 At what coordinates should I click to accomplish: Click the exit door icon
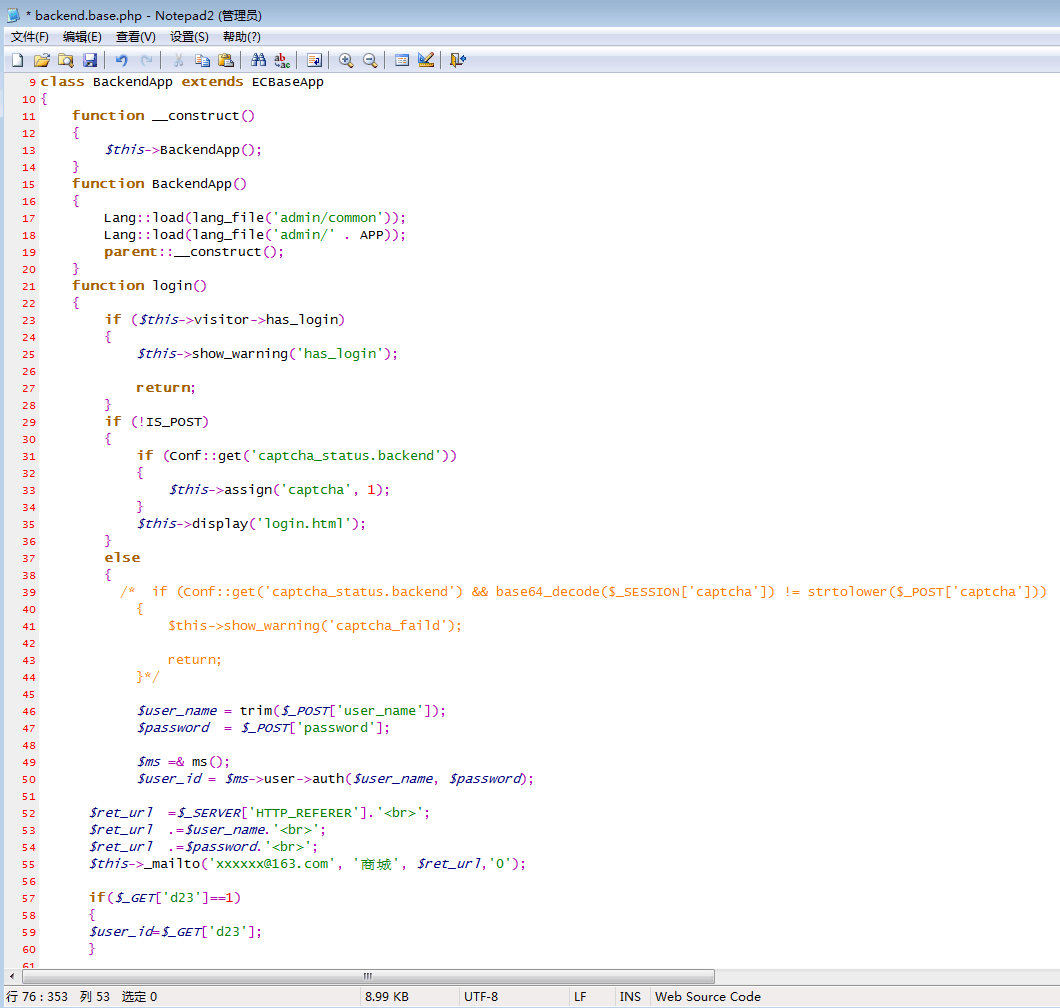[x=457, y=60]
